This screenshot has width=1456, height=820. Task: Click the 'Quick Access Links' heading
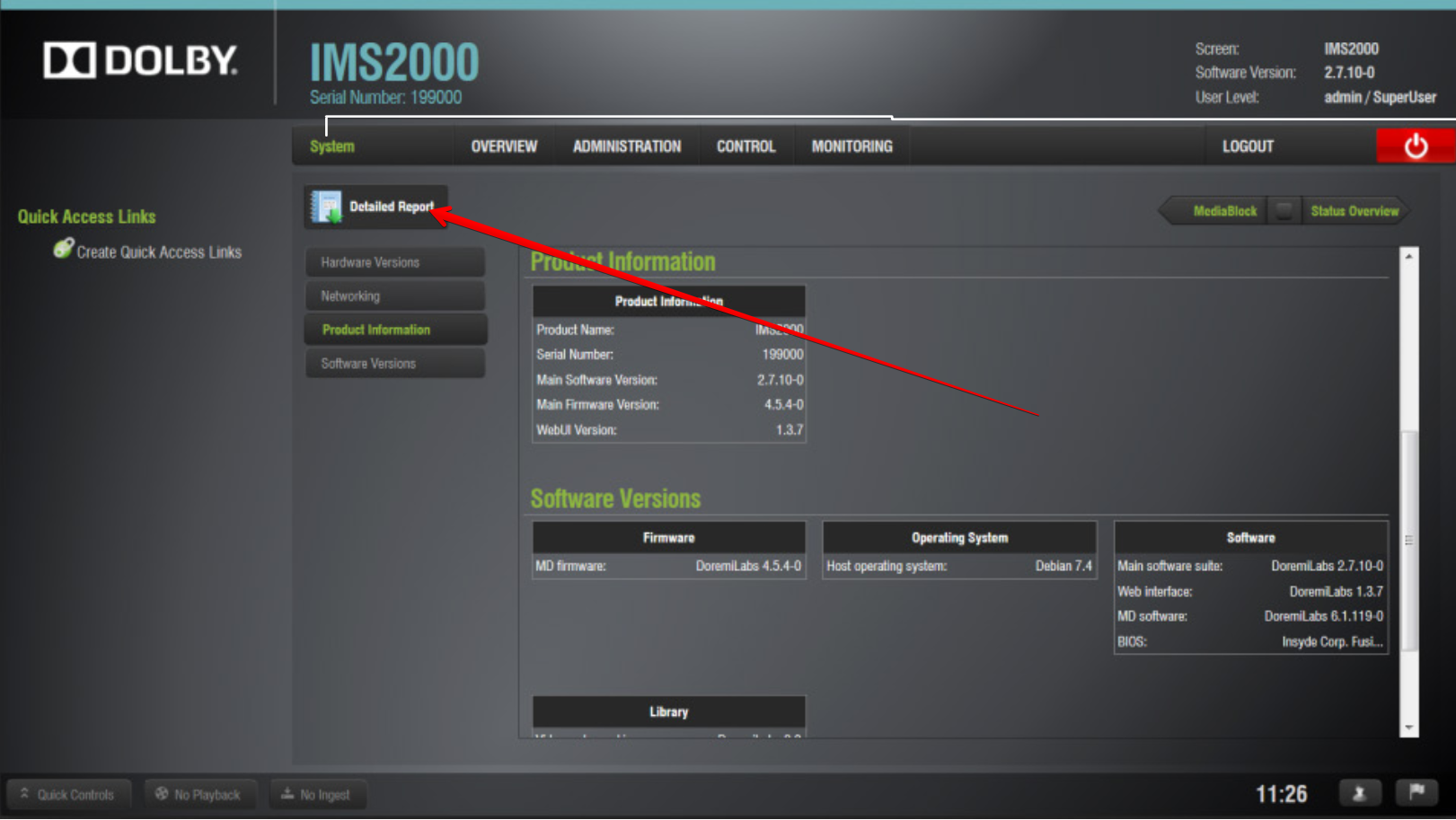click(x=87, y=216)
